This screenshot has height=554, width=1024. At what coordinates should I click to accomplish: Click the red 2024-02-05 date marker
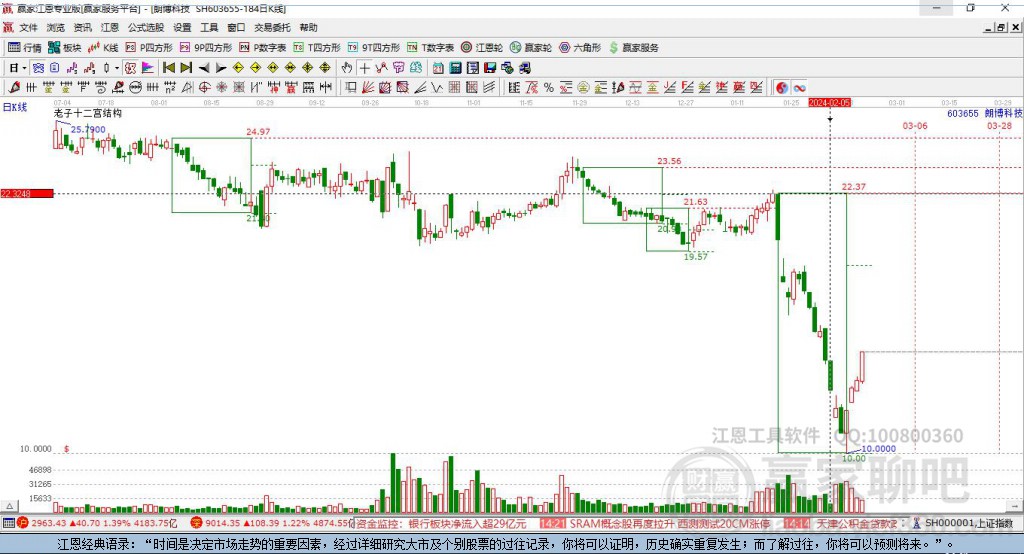point(829,103)
